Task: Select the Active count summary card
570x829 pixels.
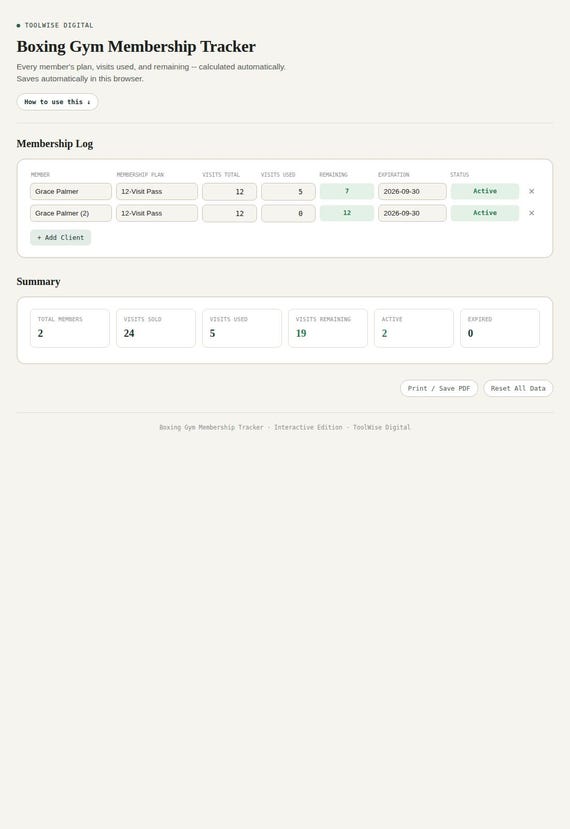Action: point(414,328)
